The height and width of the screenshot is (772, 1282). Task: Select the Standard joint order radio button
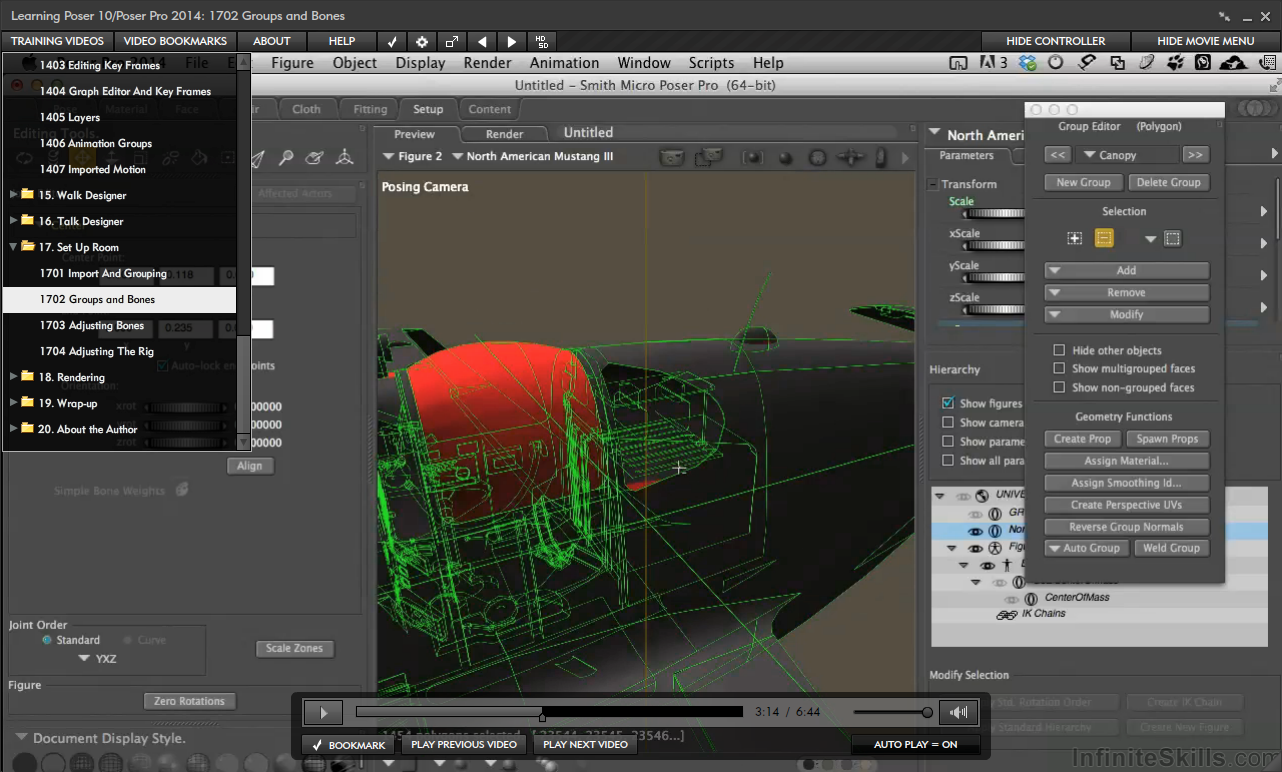[x=47, y=640]
